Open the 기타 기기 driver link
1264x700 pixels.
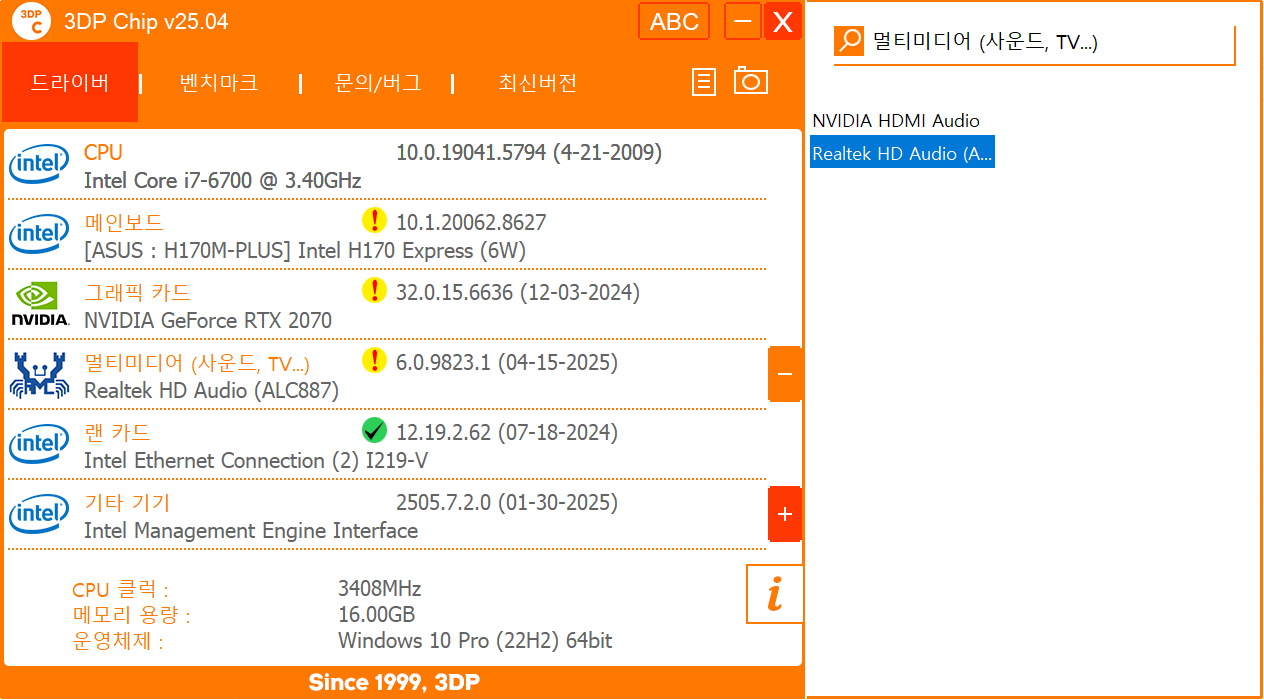[x=127, y=502]
